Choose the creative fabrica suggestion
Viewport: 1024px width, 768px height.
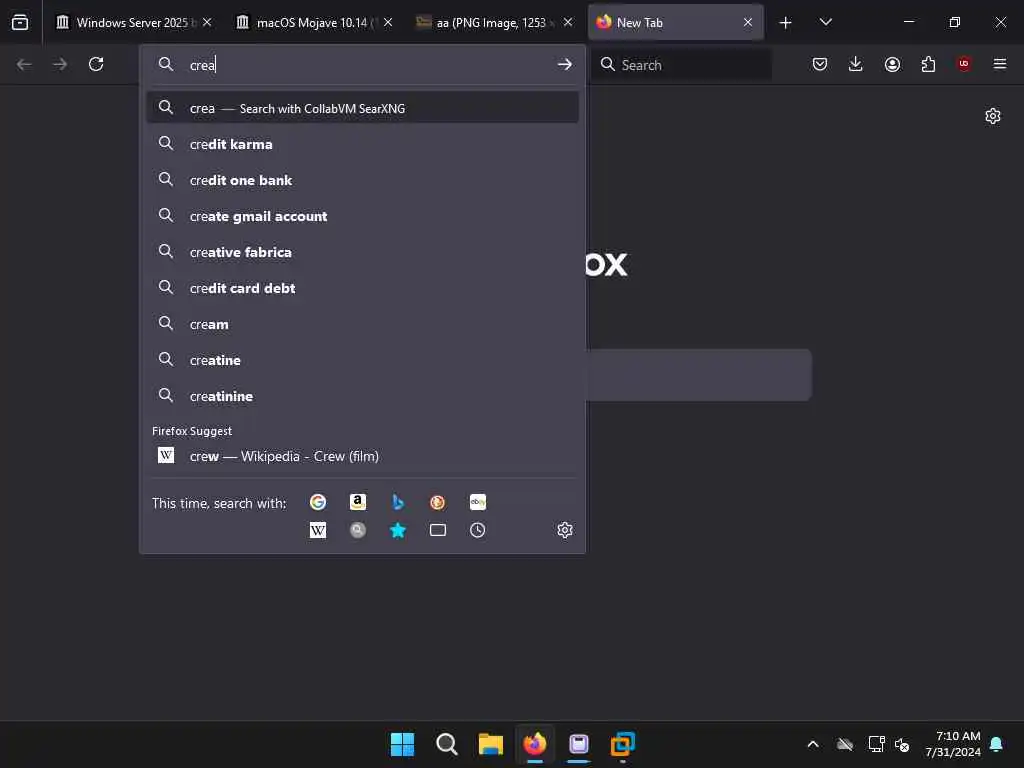click(x=363, y=251)
